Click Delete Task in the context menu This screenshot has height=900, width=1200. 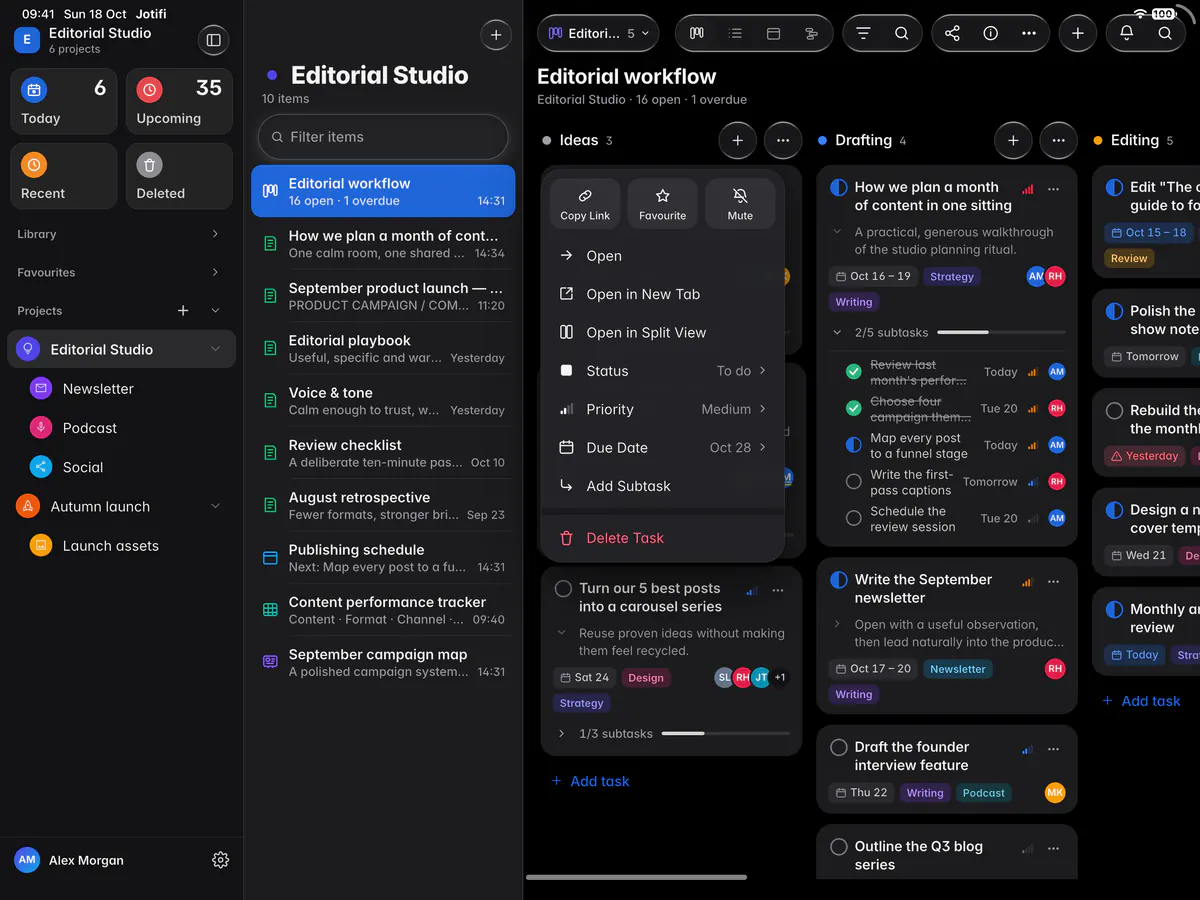662,538
